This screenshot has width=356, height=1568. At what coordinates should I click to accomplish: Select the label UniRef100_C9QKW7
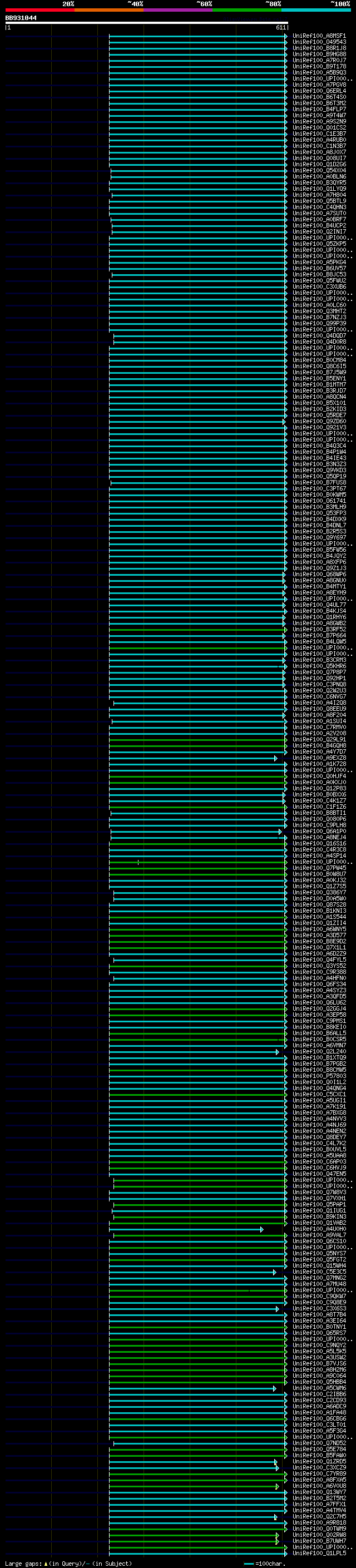319,1297
